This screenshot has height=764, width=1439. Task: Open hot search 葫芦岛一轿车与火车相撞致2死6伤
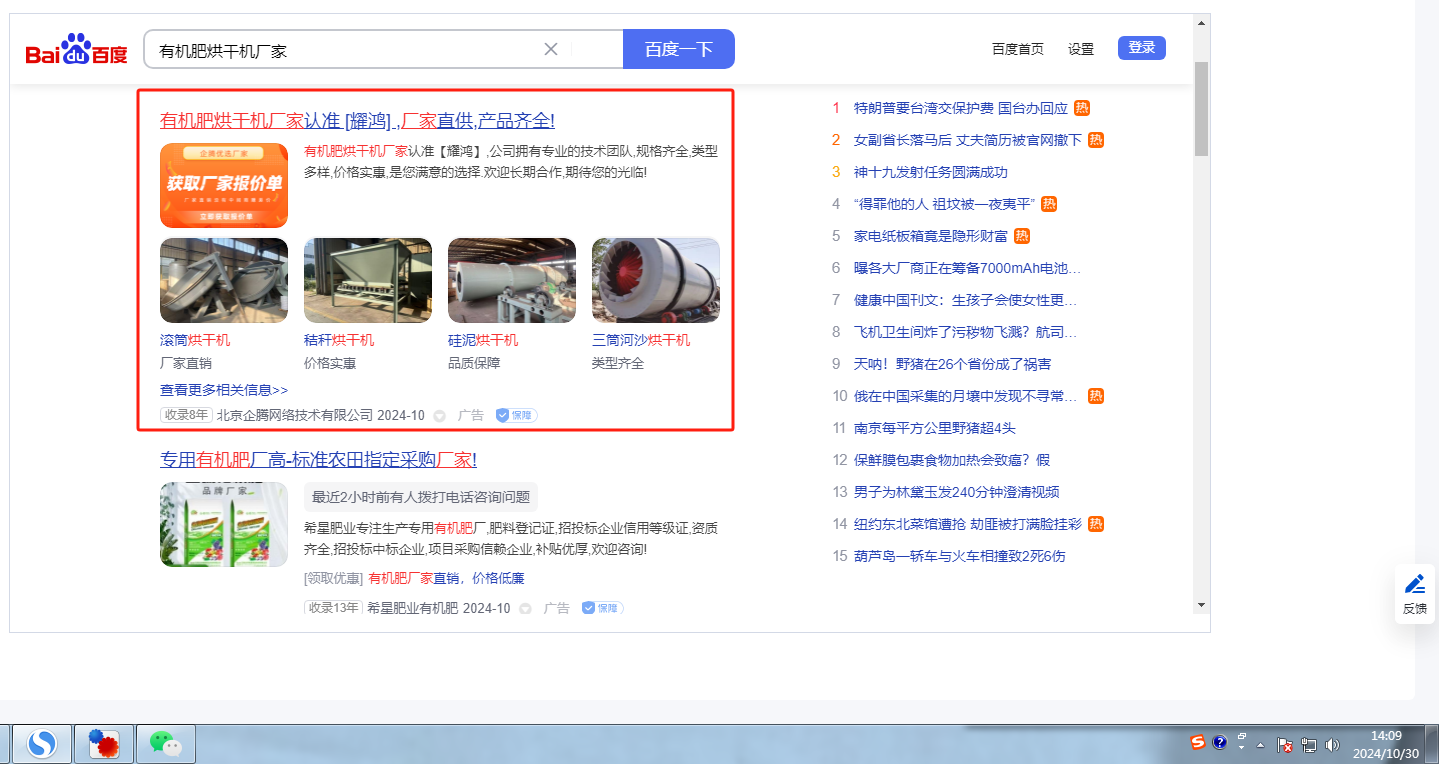pyautogui.click(x=960, y=556)
